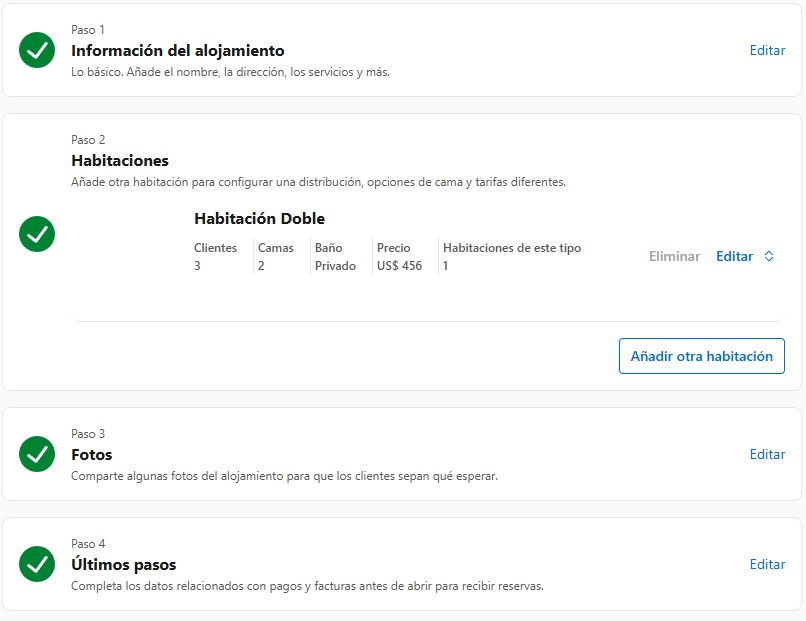Screen dimensions: 806x621
Task: Open Editar for Últimos pasos
Action: click(x=767, y=564)
